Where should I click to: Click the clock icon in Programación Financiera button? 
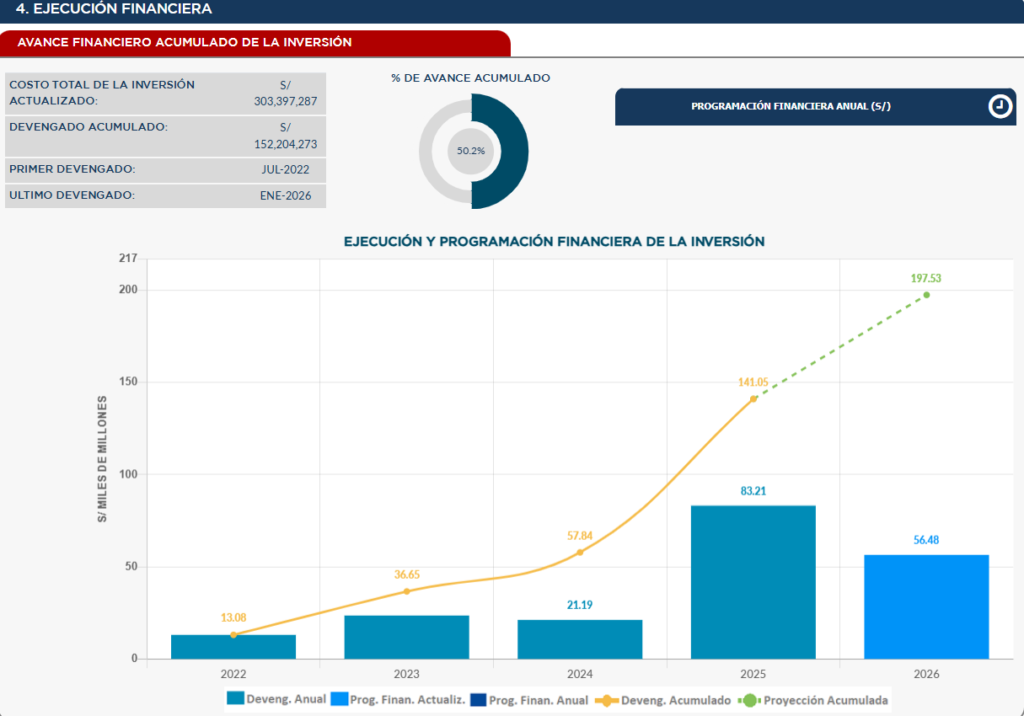pyautogui.click(x=1000, y=107)
